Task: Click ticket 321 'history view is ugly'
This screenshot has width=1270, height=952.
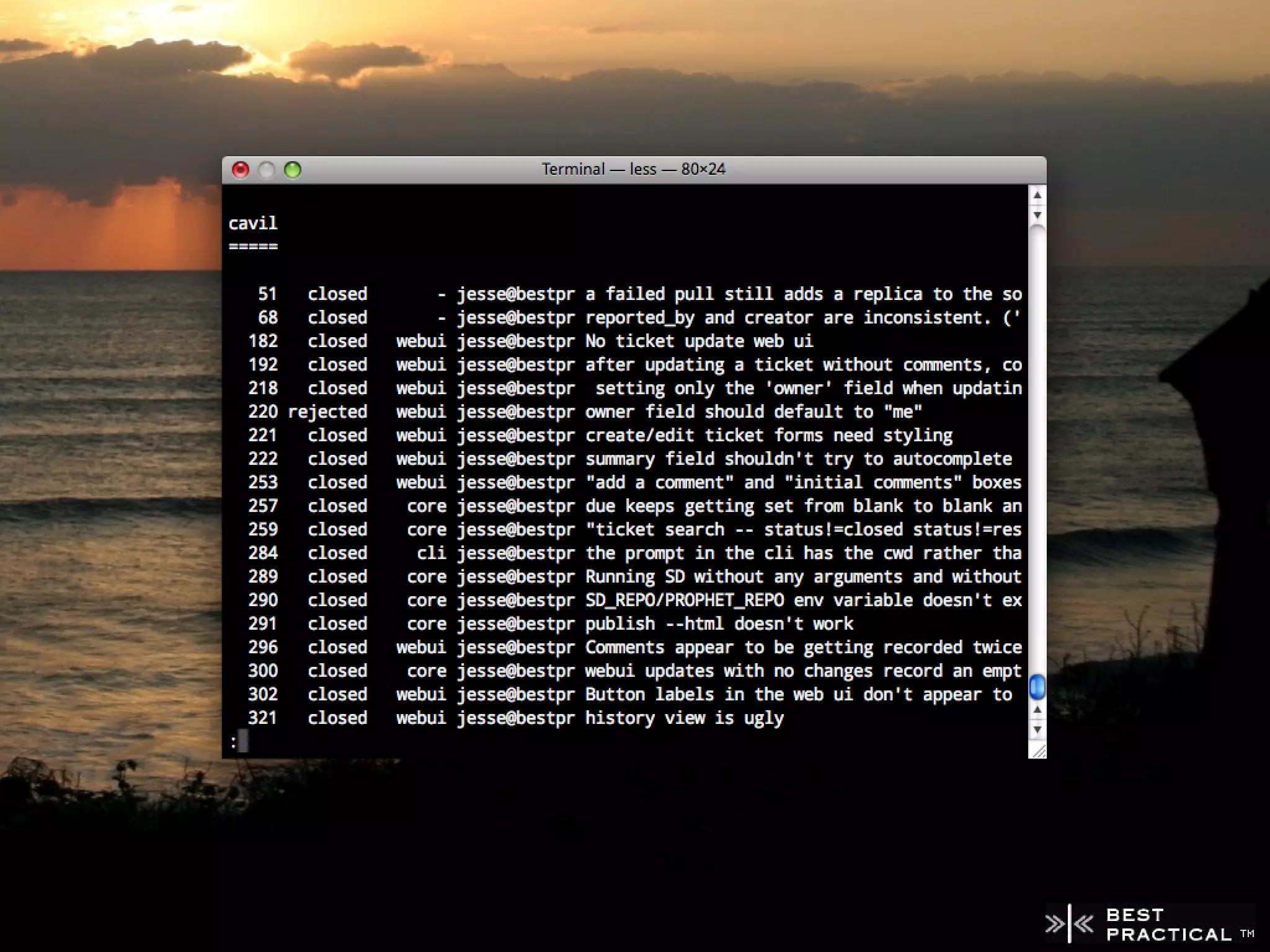Action: tap(684, 718)
